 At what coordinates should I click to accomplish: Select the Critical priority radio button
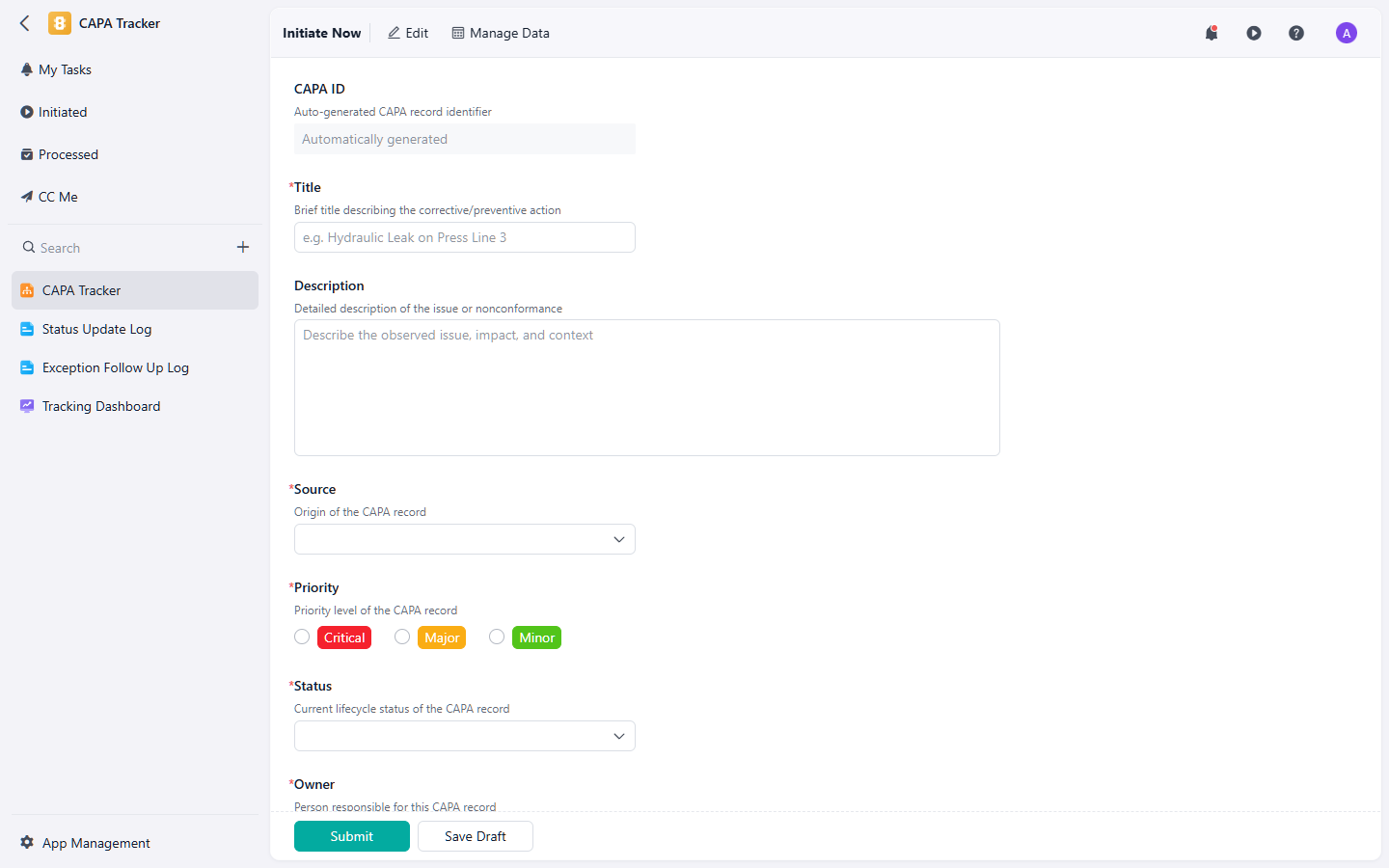click(x=302, y=637)
